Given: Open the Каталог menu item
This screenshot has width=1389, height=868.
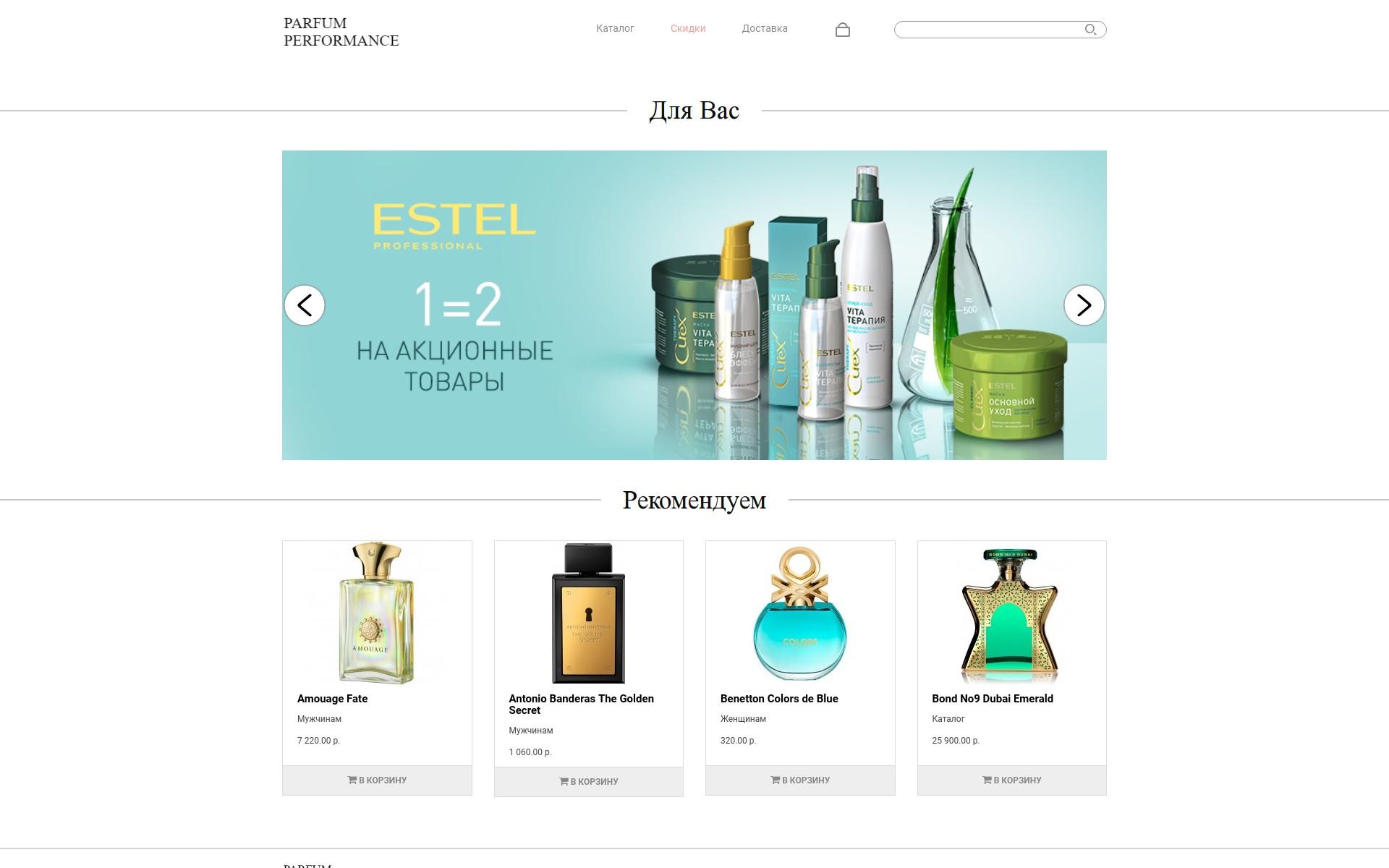Looking at the screenshot, I should pos(615,28).
